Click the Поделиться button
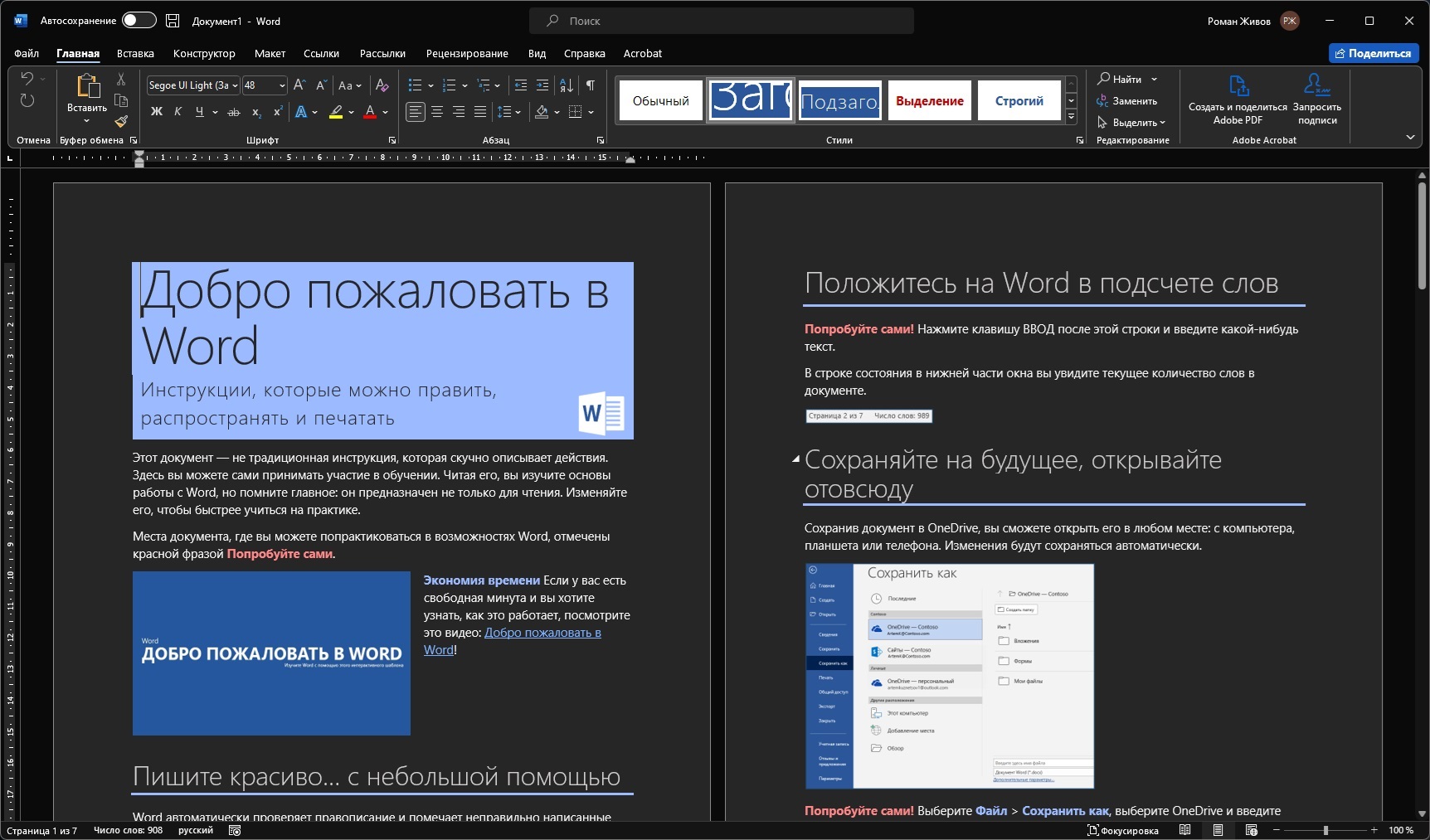This screenshot has width=1430, height=840. 1374,53
